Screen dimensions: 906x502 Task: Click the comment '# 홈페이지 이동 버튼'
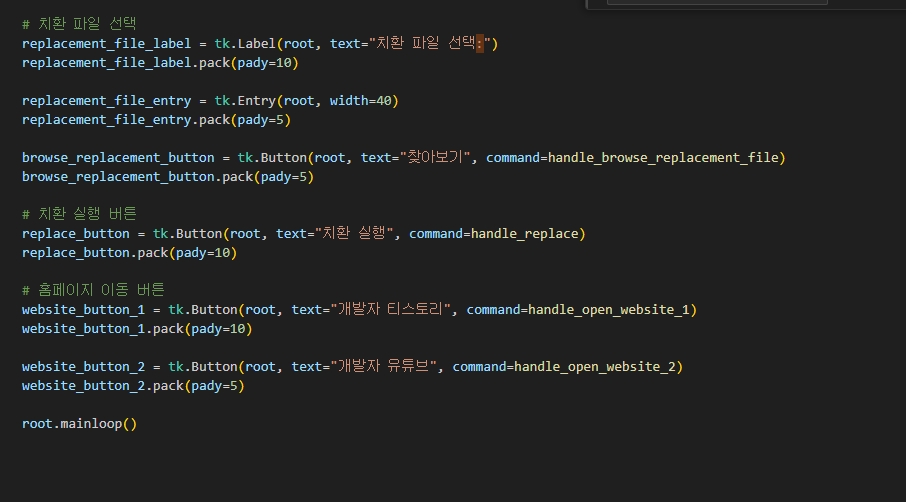[x=94, y=289]
